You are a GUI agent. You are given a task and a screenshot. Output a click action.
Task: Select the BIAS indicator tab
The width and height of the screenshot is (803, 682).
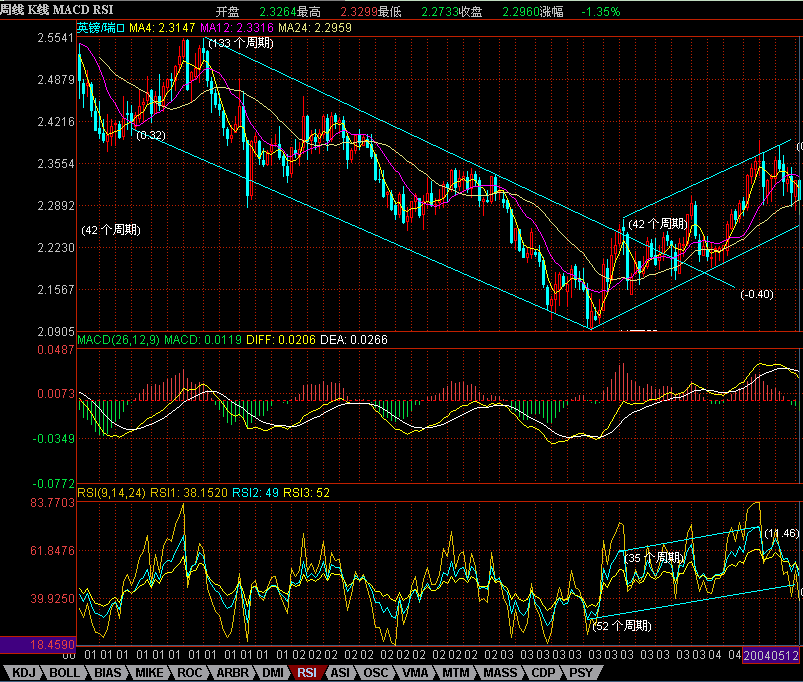tap(110, 673)
